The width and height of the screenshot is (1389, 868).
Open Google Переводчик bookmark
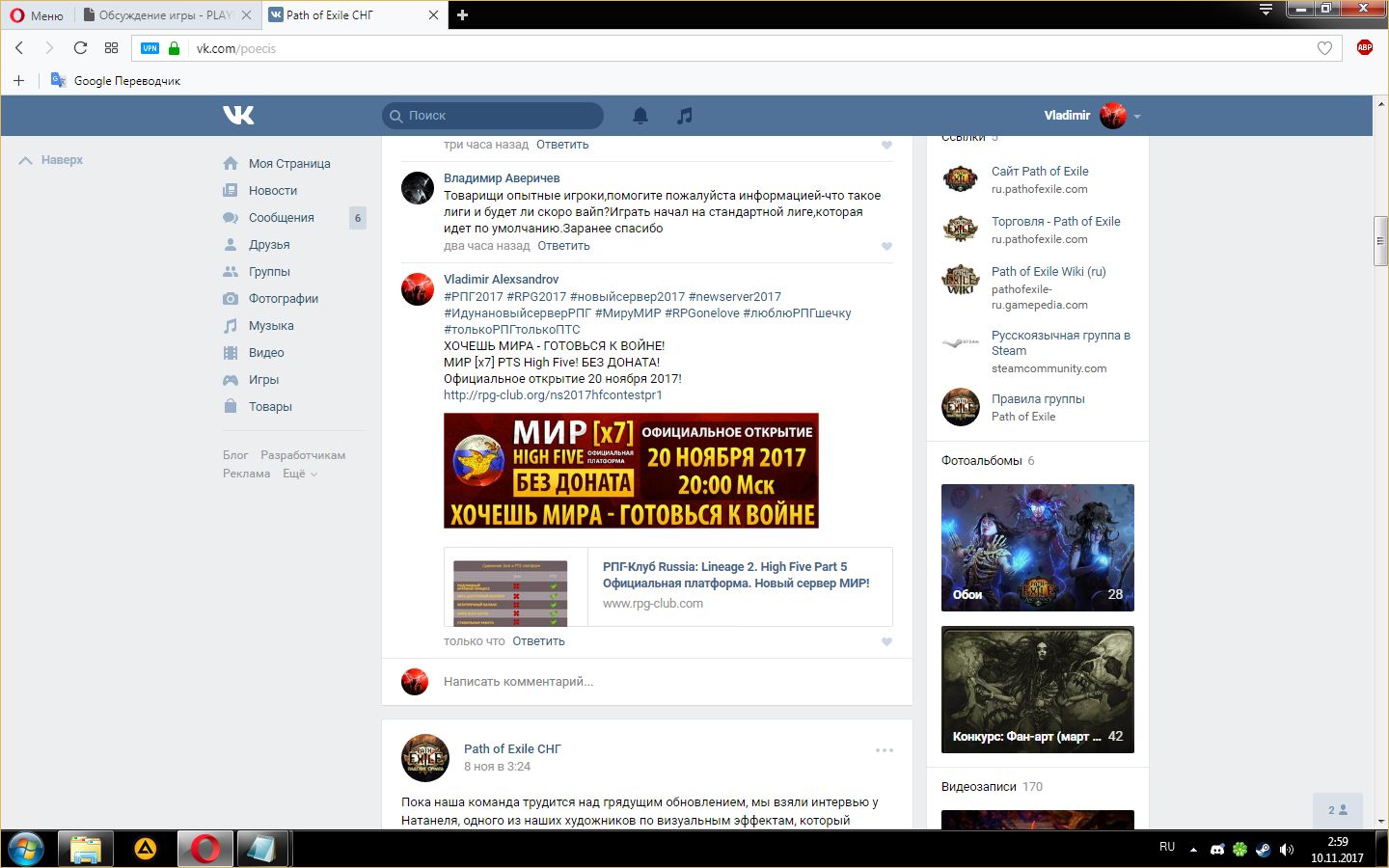(116, 81)
